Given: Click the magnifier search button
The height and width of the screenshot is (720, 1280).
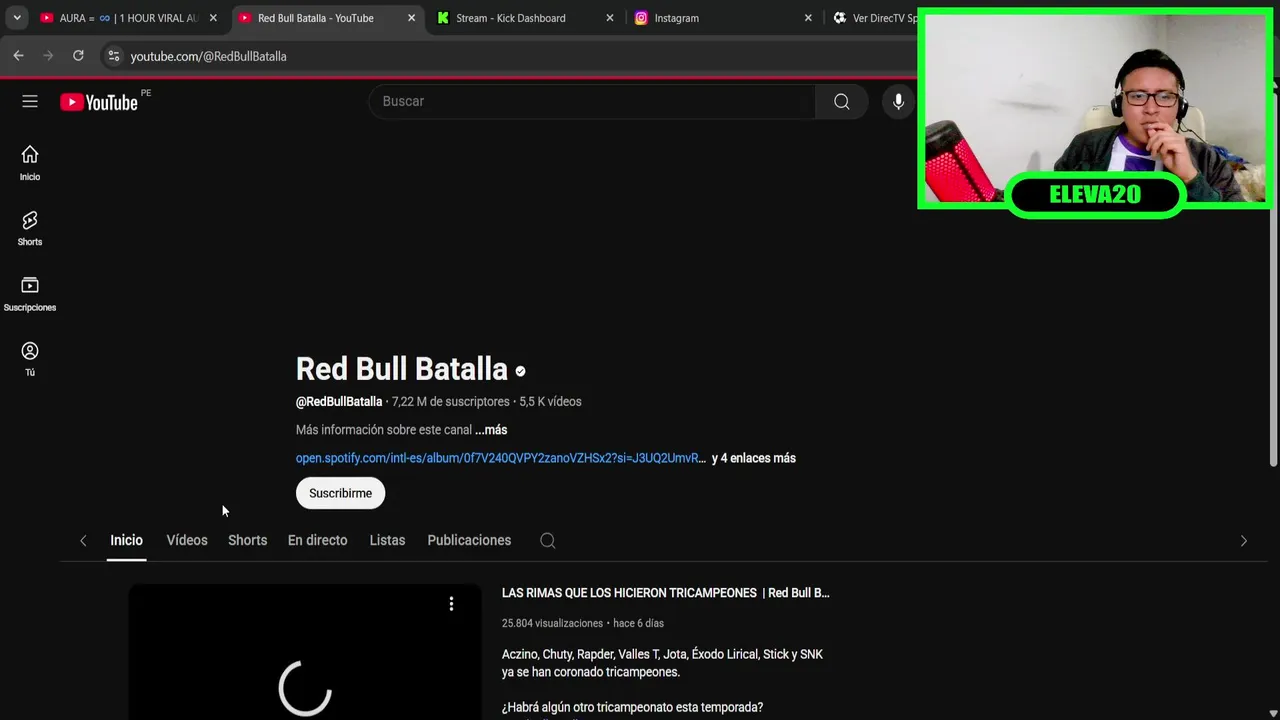Looking at the screenshot, I should coord(841,101).
